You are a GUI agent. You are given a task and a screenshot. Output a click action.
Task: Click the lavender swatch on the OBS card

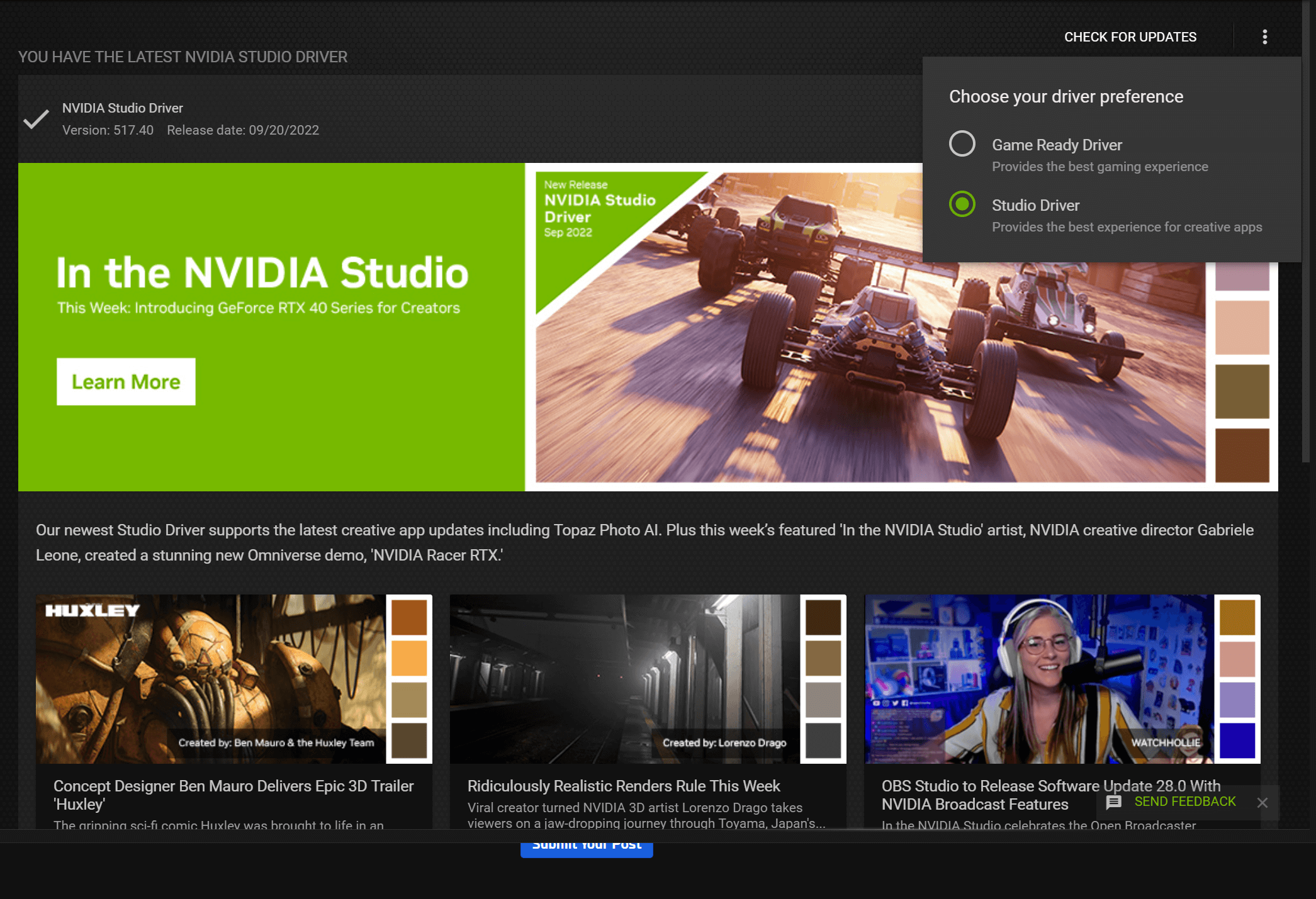[x=1237, y=700]
